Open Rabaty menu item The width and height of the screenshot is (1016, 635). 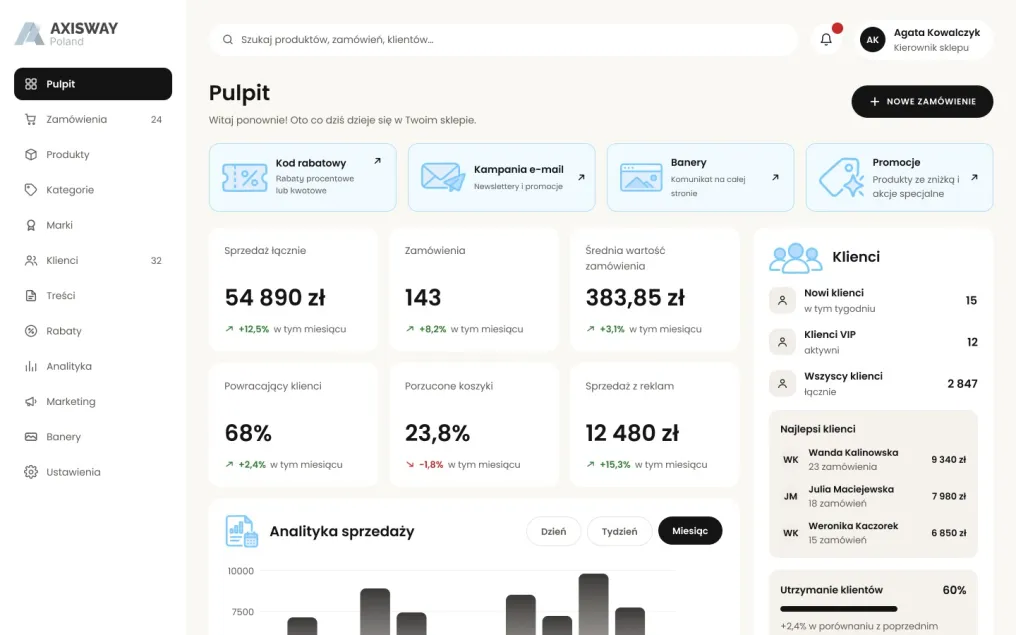click(93, 331)
